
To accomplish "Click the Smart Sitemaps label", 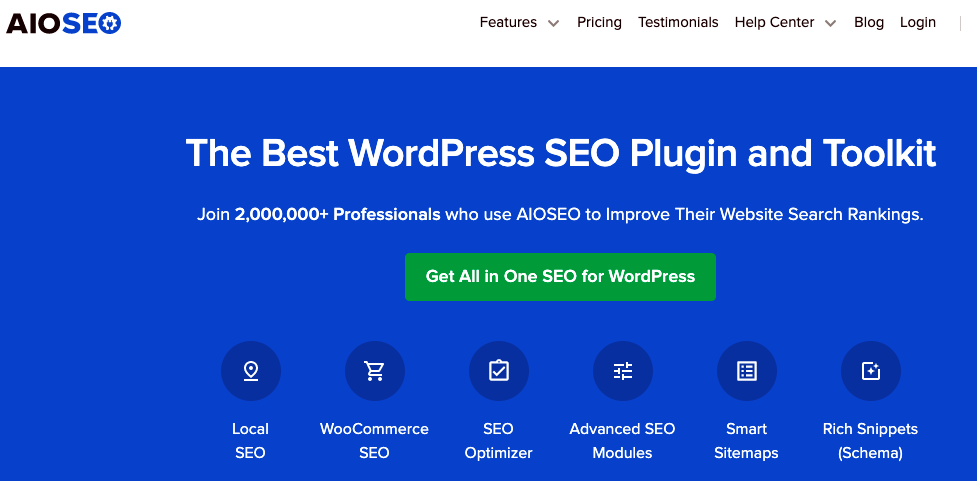I will 746,441.
